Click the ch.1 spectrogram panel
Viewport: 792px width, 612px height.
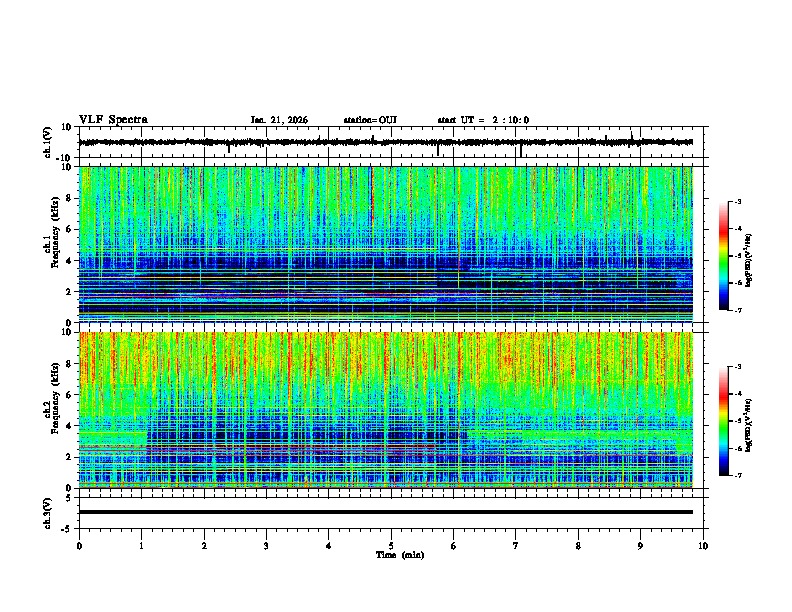point(386,244)
